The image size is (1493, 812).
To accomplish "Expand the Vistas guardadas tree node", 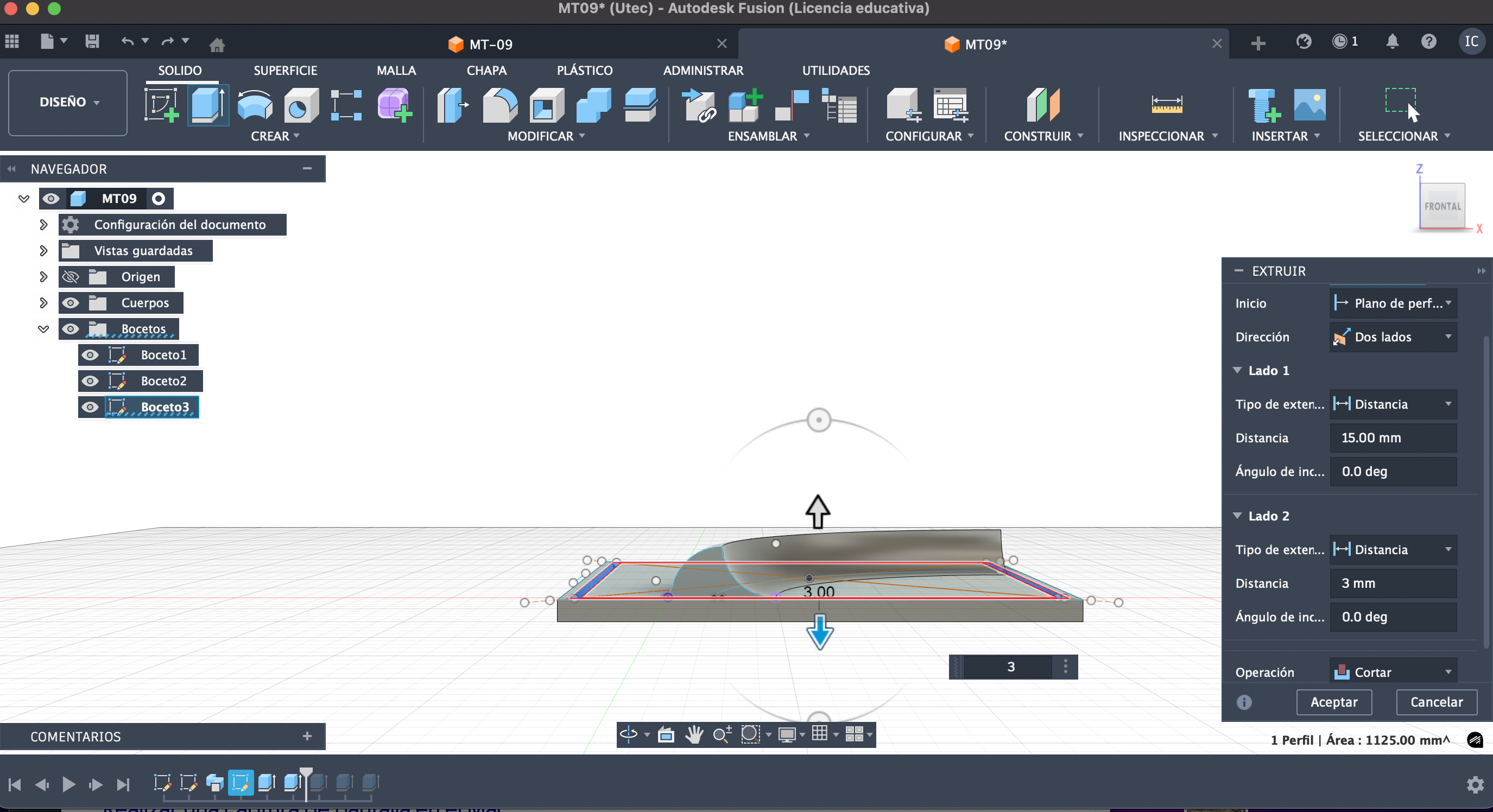I will tap(43, 250).
